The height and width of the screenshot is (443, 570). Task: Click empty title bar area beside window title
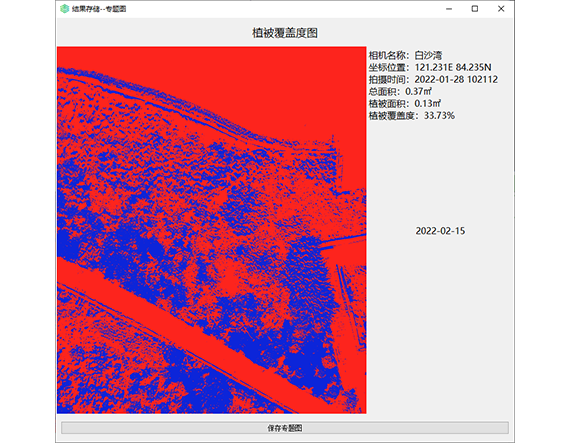284,9
